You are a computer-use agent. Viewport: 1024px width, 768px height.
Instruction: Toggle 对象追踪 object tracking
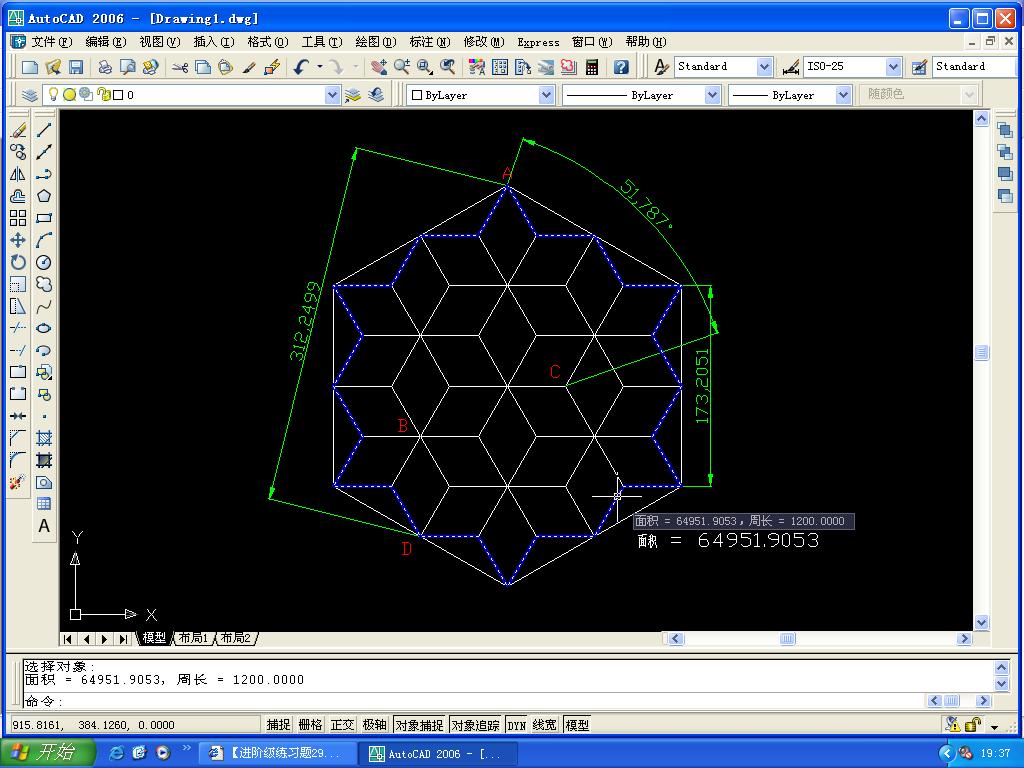click(x=475, y=725)
